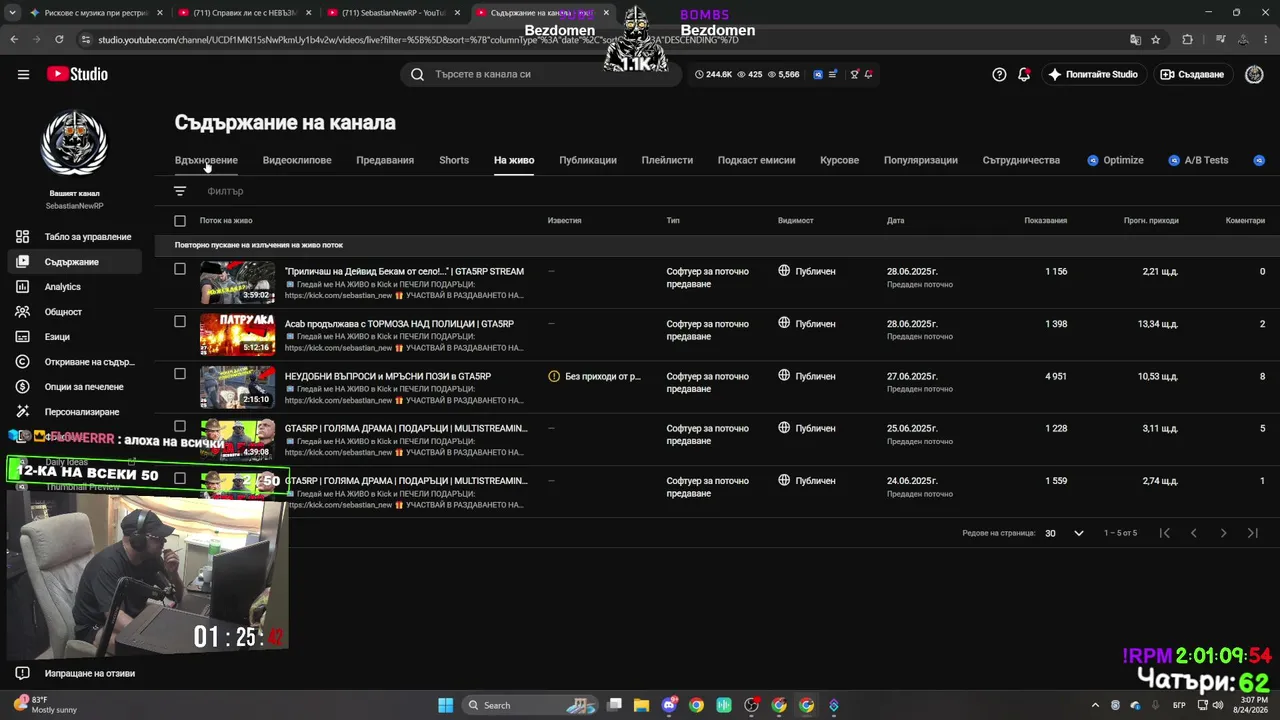
Task: Open the account avatar menu
Action: [1254, 74]
